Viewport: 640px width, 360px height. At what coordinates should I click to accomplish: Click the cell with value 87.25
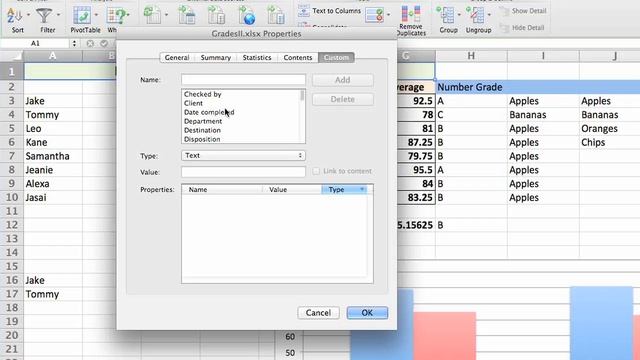click(416, 142)
